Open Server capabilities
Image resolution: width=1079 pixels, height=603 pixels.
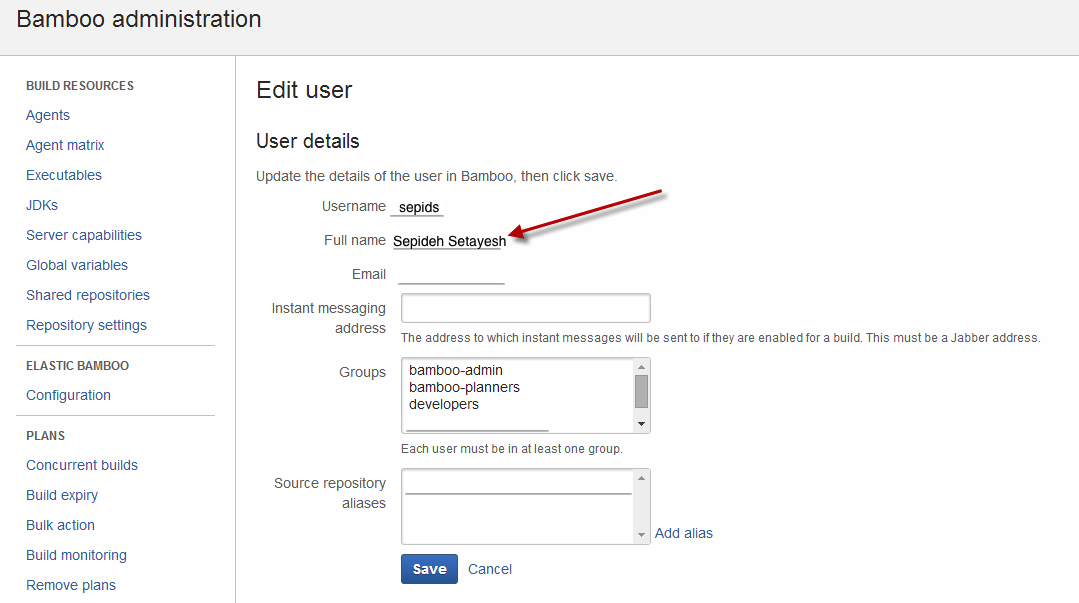point(83,235)
